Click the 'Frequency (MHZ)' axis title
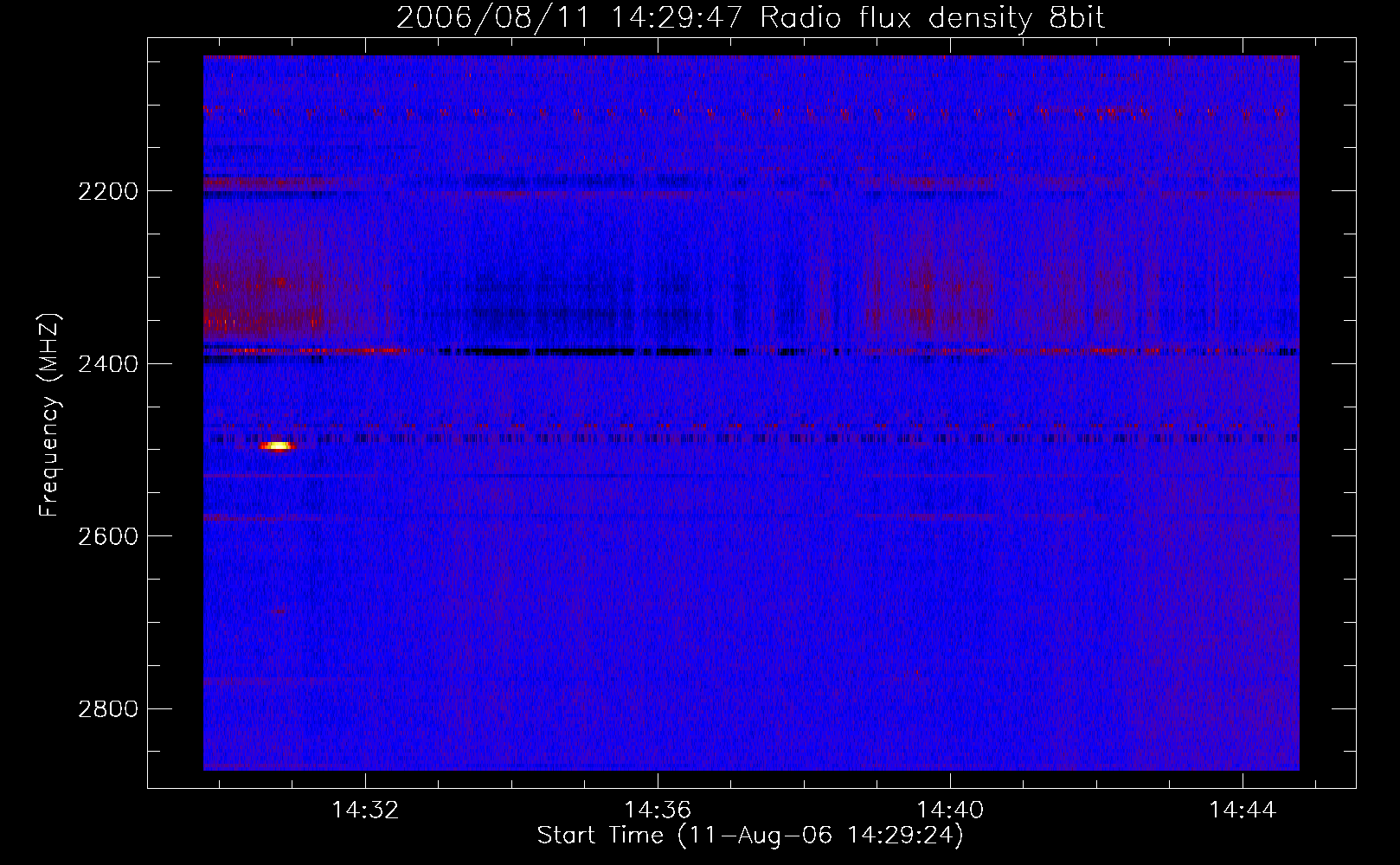This screenshot has height=865, width=1400. tap(50, 415)
